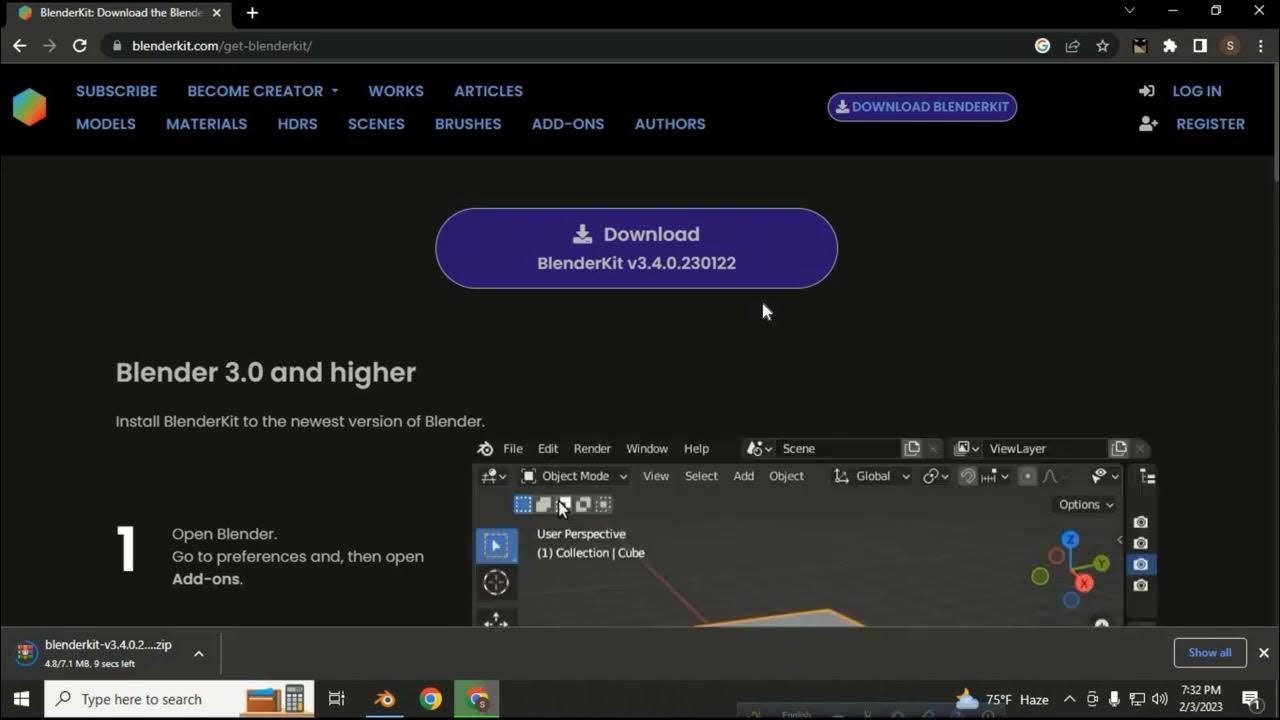Click the Meet Now tray icon
The height and width of the screenshot is (720, 1280).
click(1092, 699)
